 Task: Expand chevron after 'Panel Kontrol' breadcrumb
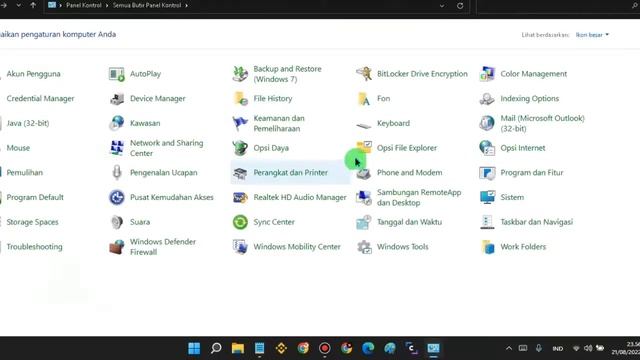coord(108,5)
